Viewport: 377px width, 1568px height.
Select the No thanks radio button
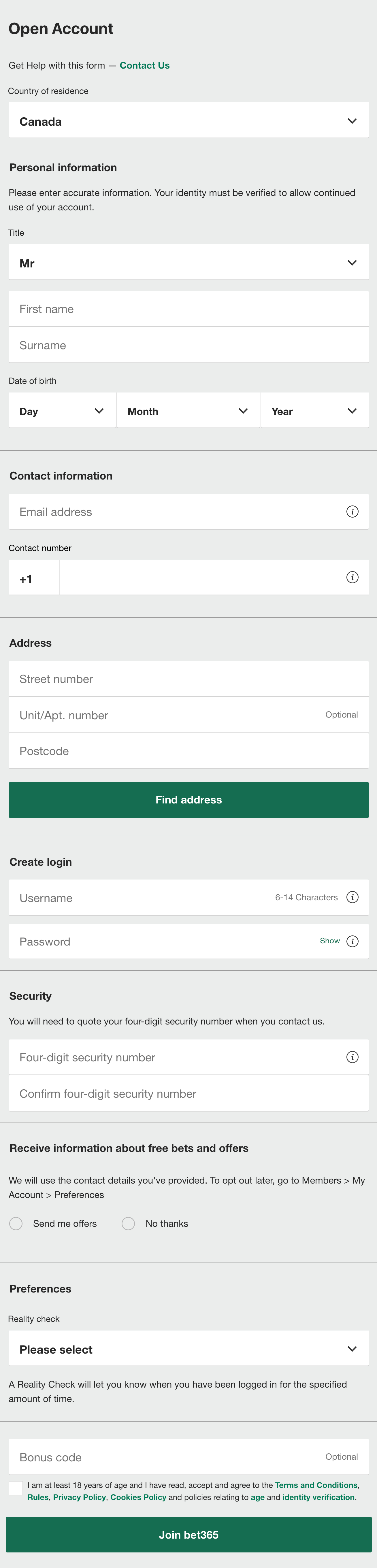click(x=128, y=1224)
